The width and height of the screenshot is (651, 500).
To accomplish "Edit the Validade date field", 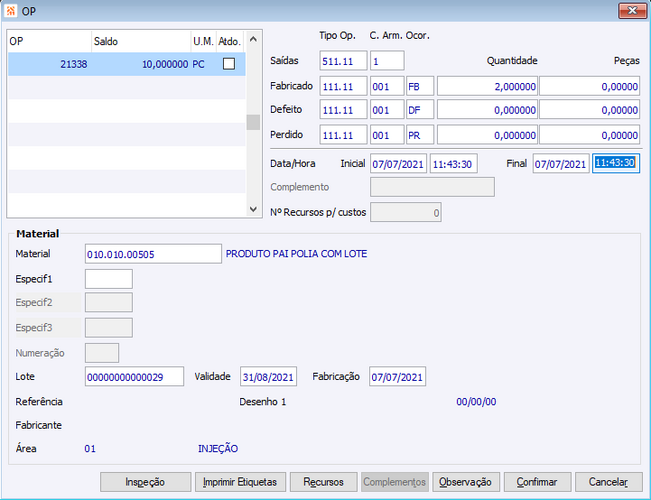I will click(x=268, y=377).
